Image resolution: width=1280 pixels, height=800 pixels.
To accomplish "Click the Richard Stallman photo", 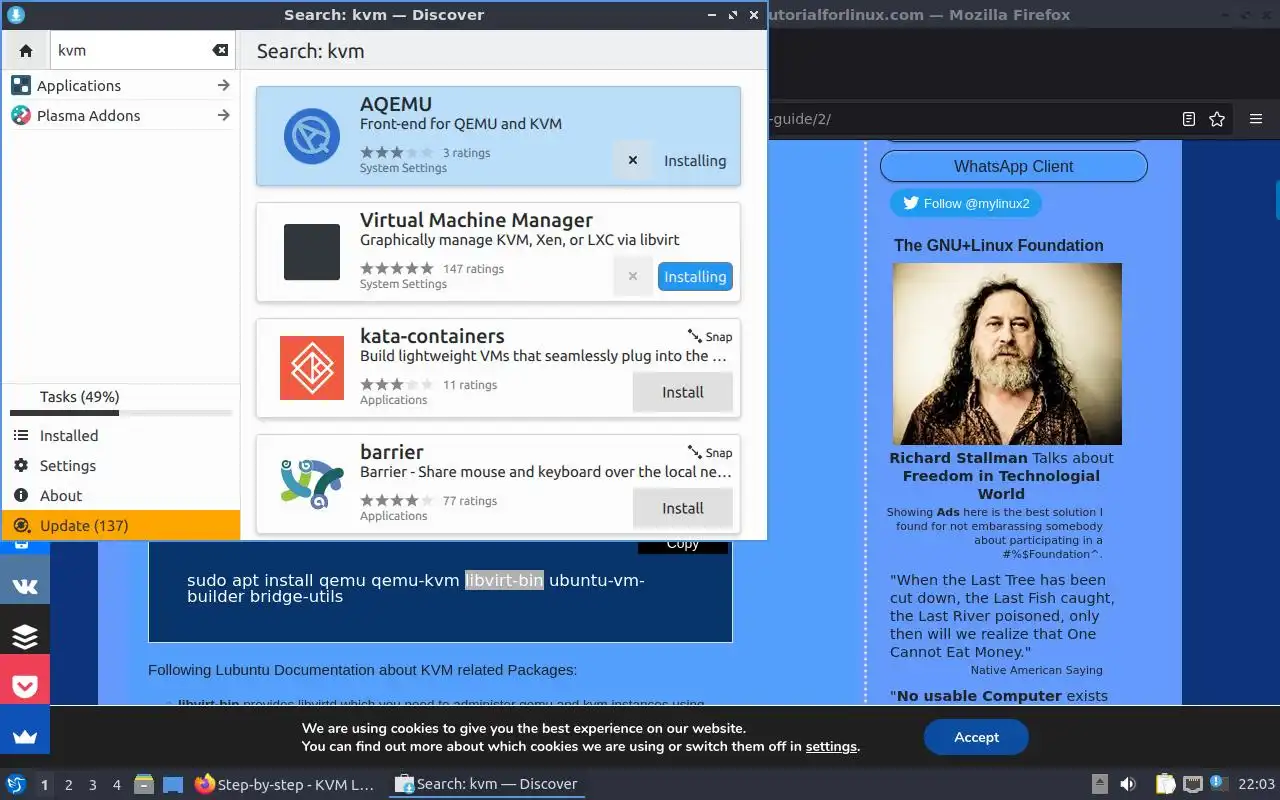I will 1007,354.
